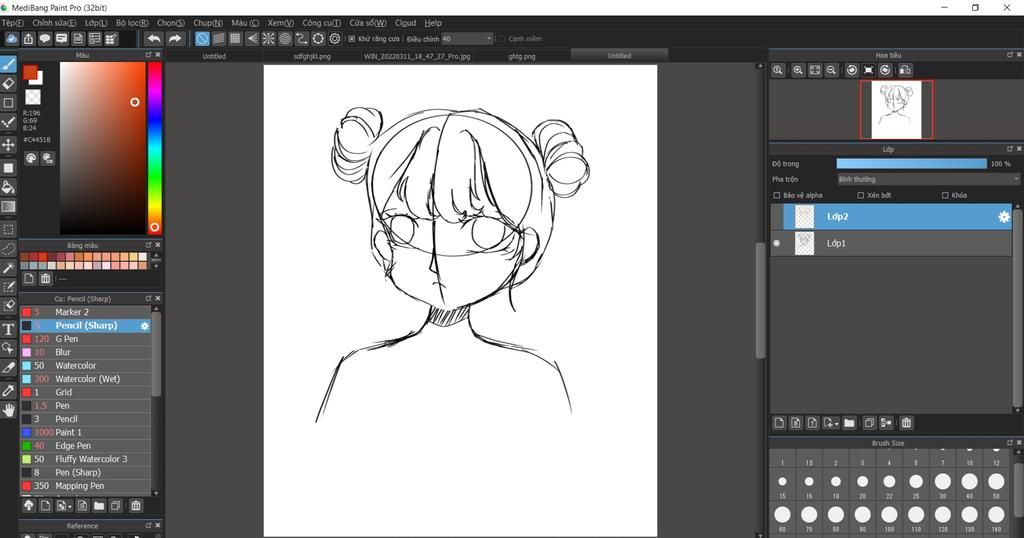Viewport: 1024px width, 538px height.
Task: Undock the Màu color panel
Action: click(148, 55)
